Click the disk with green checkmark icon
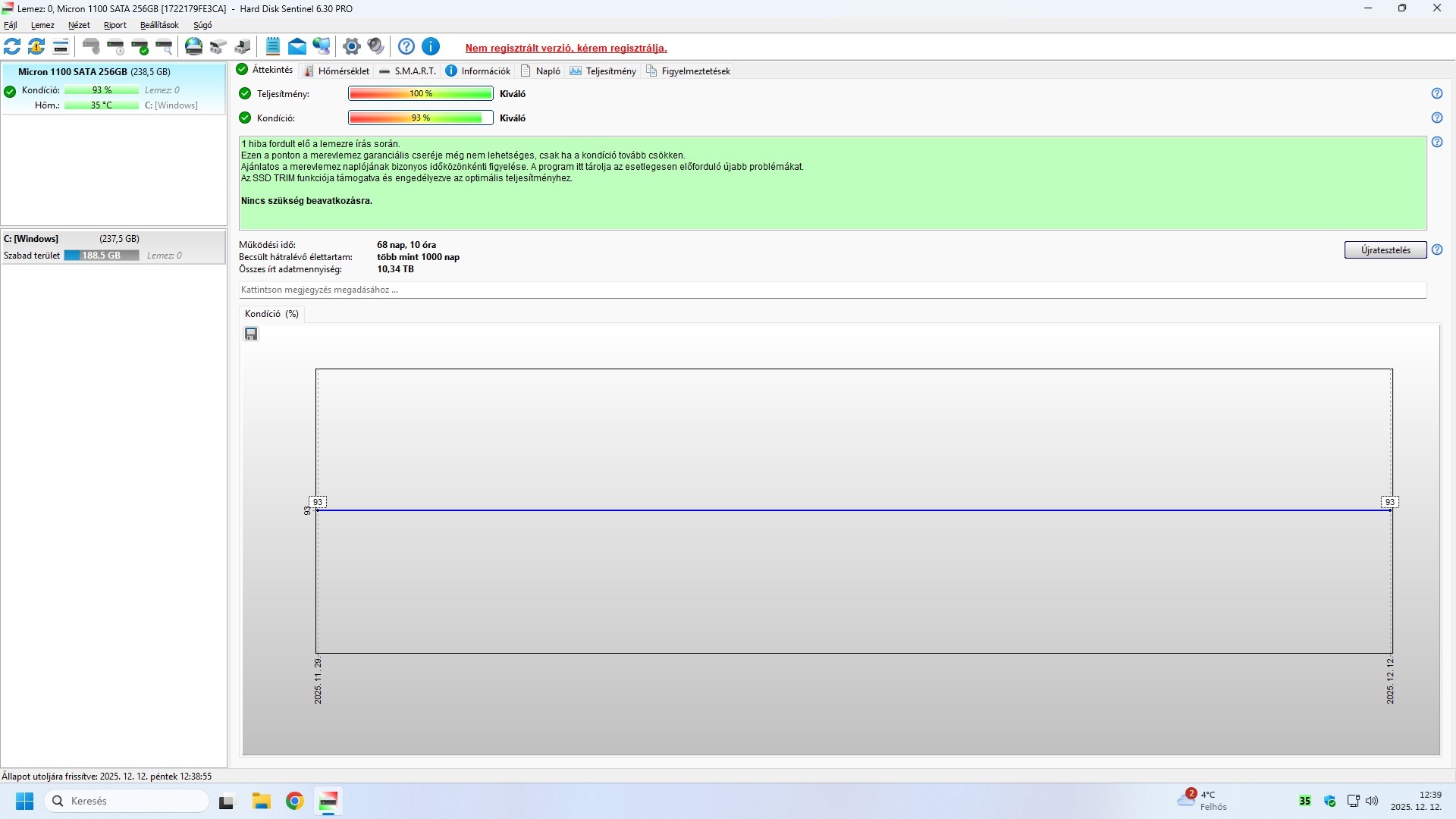The image size is (1456, 819). click(x=140, y=47)
